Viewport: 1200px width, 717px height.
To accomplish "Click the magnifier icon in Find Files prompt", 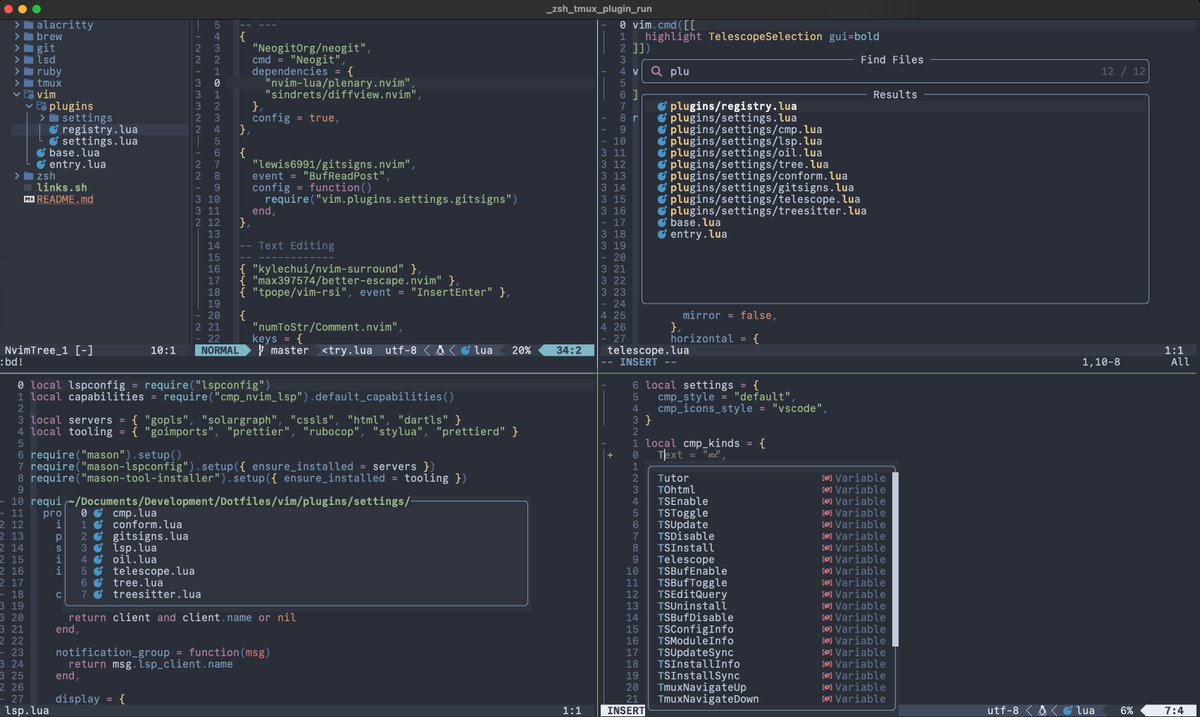I will (657, 71).
